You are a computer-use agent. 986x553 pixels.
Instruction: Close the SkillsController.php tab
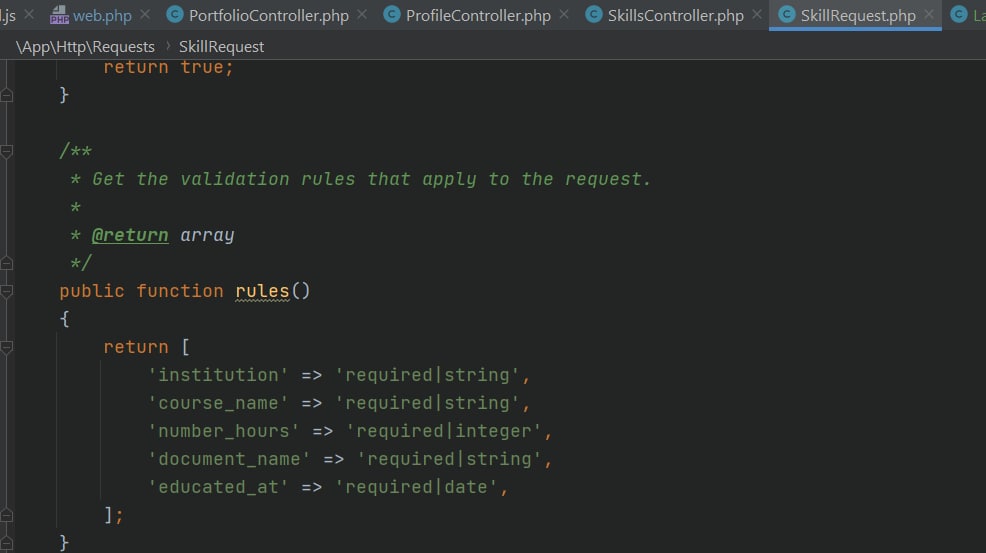pos(757,14)
